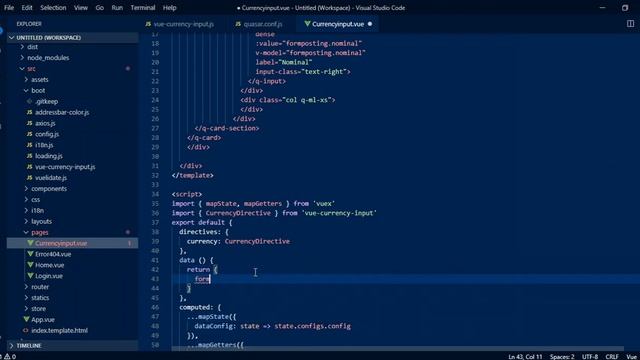The width and height of the screenshot is (640, 360).
Task: Click the horizontal scrollbar of the editor
Action: click(397, 349)
